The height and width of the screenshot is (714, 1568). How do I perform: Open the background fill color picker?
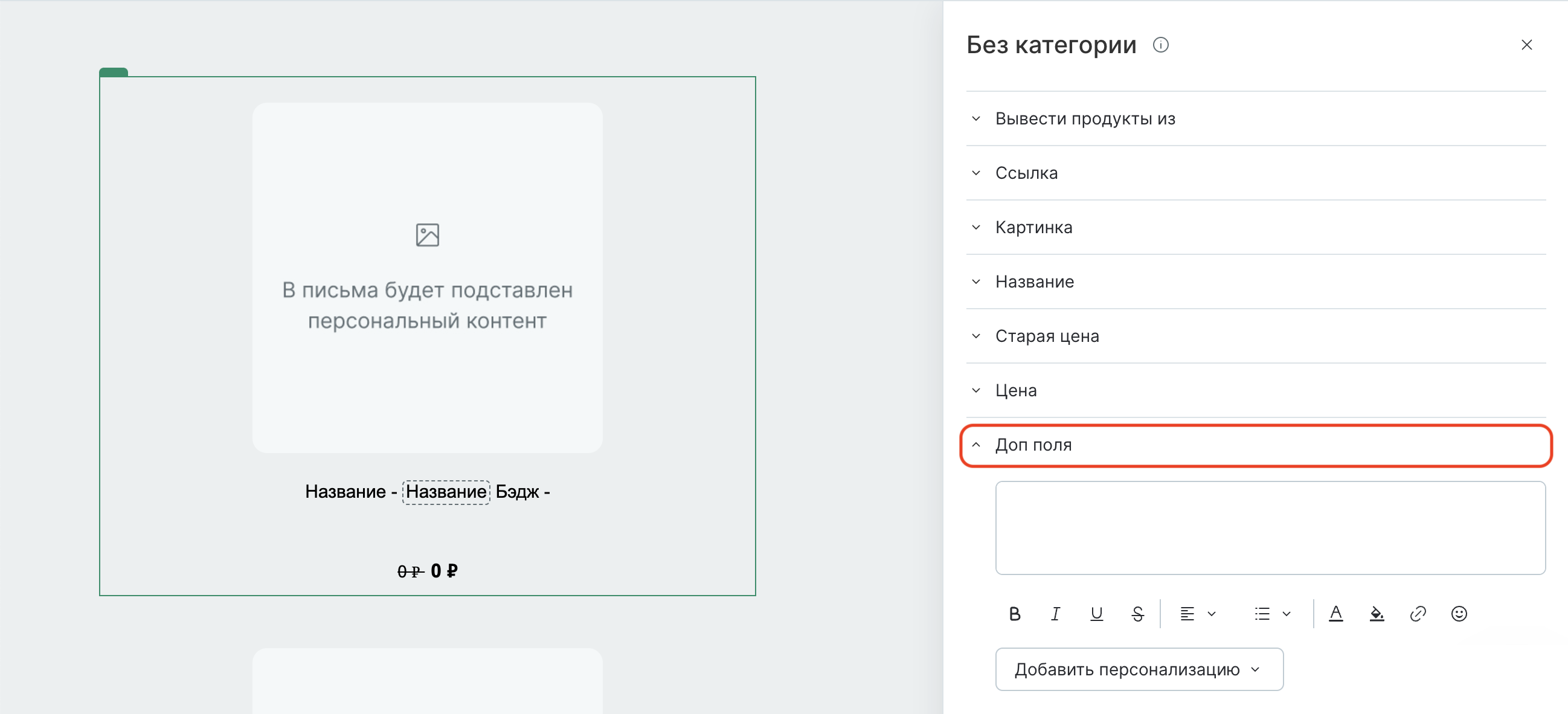point(1377,614)
